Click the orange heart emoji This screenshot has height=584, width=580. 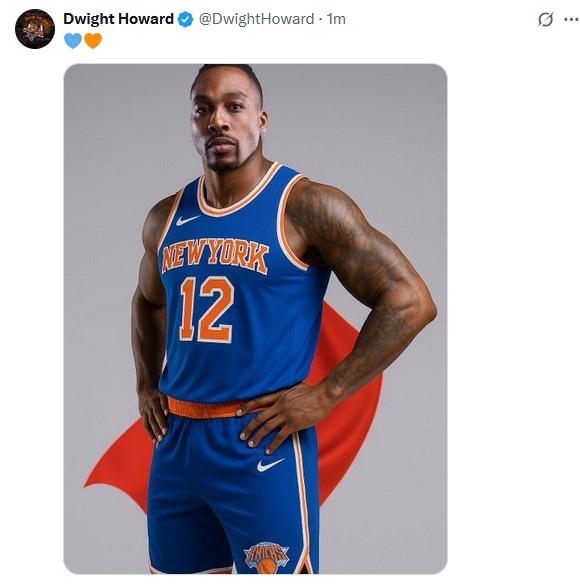coord(93,40)
